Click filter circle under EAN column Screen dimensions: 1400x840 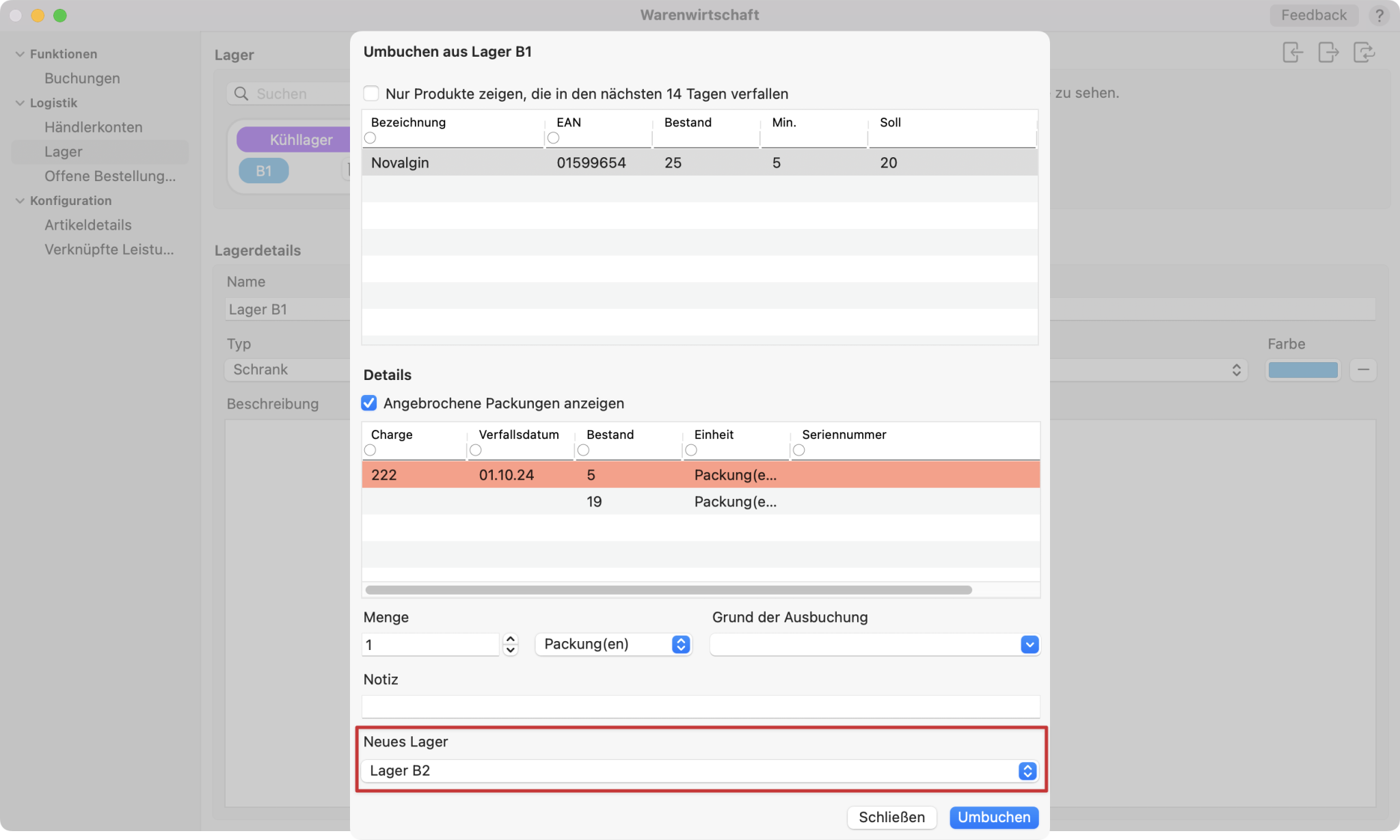[553, 138]
